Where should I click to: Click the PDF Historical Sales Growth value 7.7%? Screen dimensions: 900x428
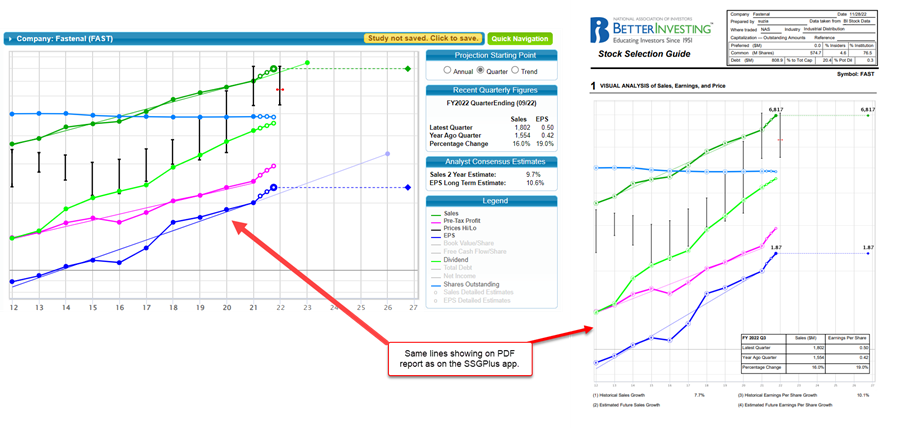coord(700,395)
